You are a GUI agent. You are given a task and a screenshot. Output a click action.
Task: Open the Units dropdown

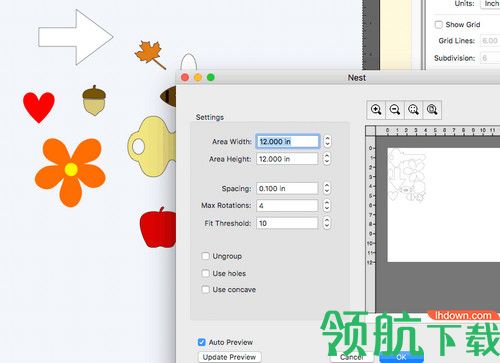click(490, 4)
